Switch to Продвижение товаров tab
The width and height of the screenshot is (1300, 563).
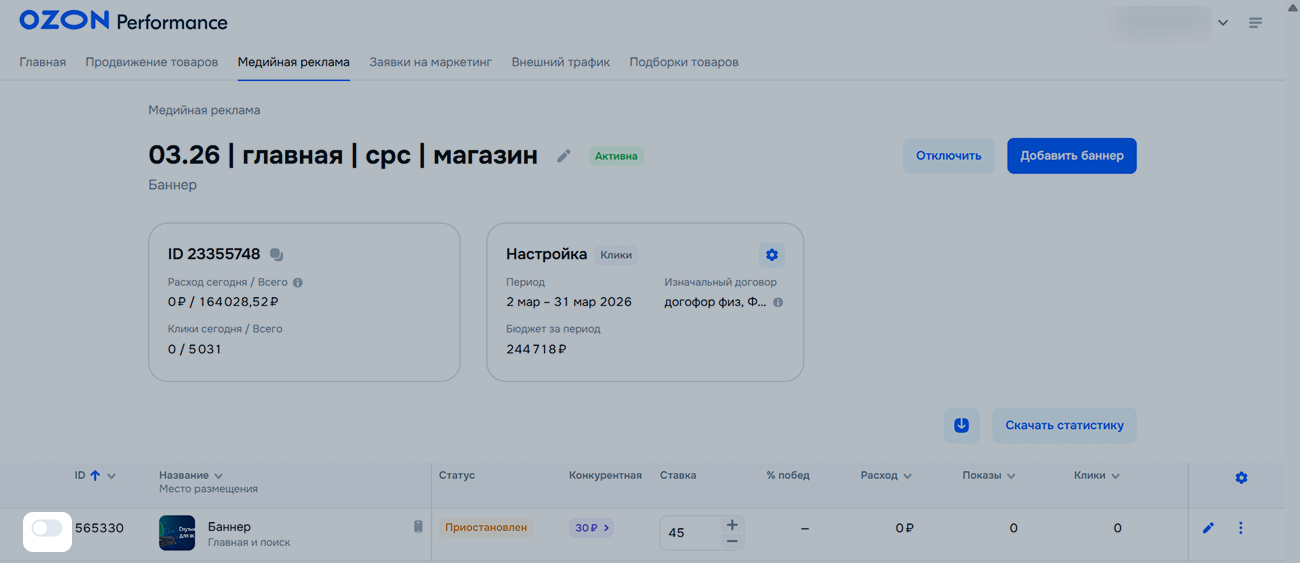tap(151, 62)
